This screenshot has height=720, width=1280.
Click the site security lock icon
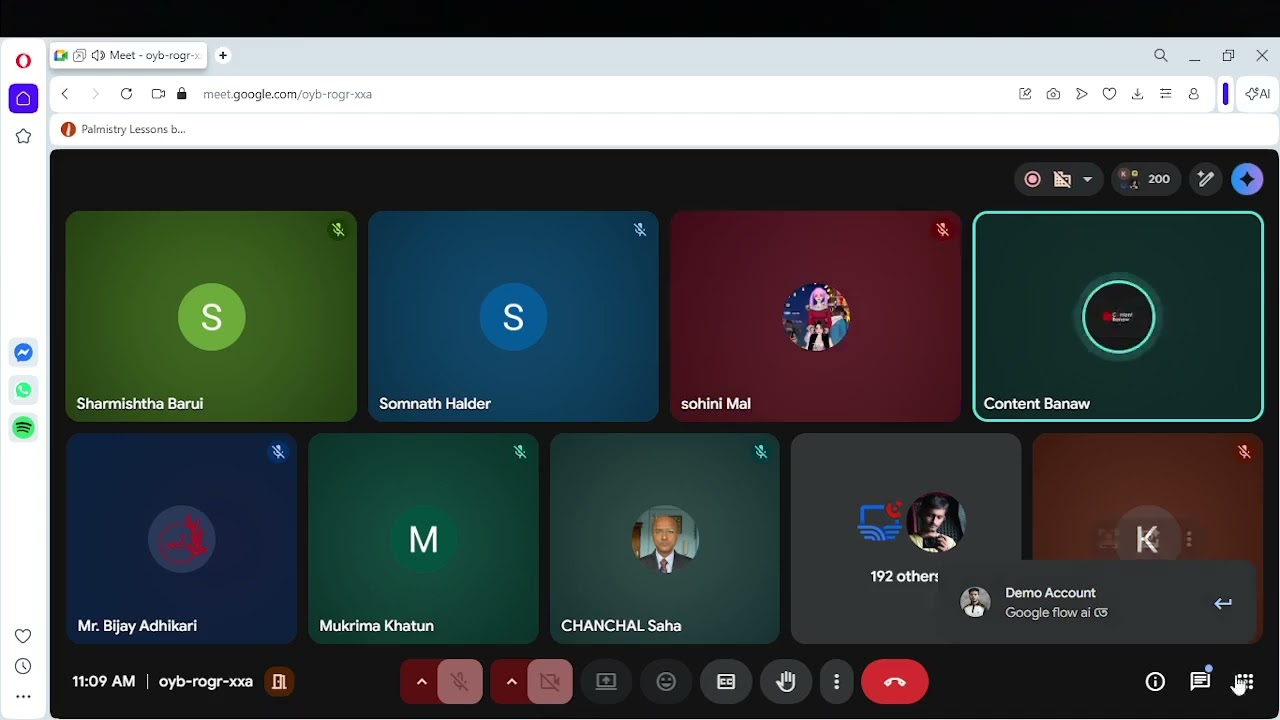coord(181,94)
